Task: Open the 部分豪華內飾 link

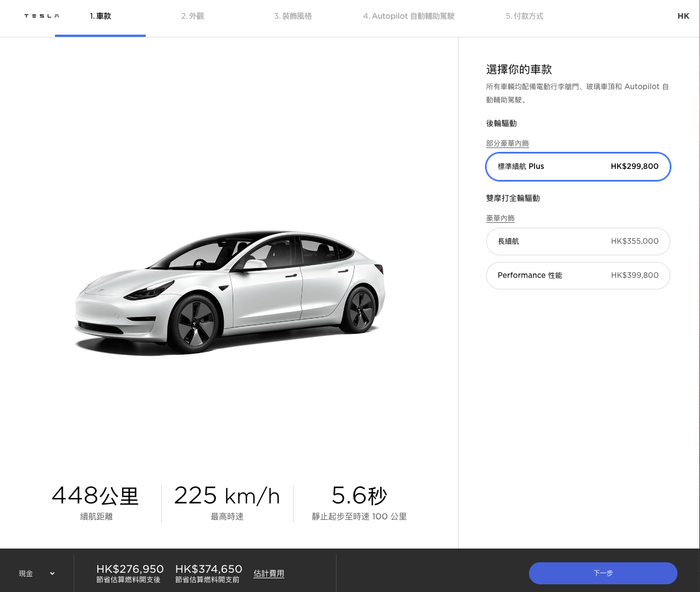Action: (x=507, y=143)
